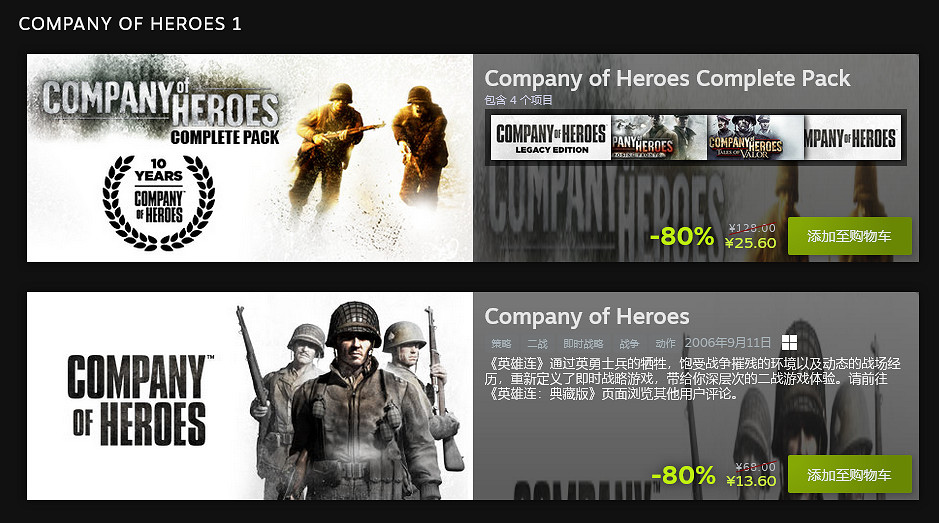Open the Tales of Valor thumbnail

click(756, 137)
